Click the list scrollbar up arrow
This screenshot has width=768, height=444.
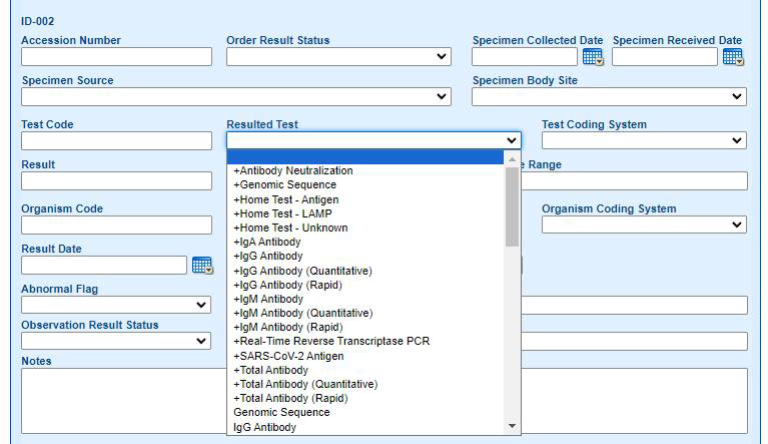click(512, 159)
